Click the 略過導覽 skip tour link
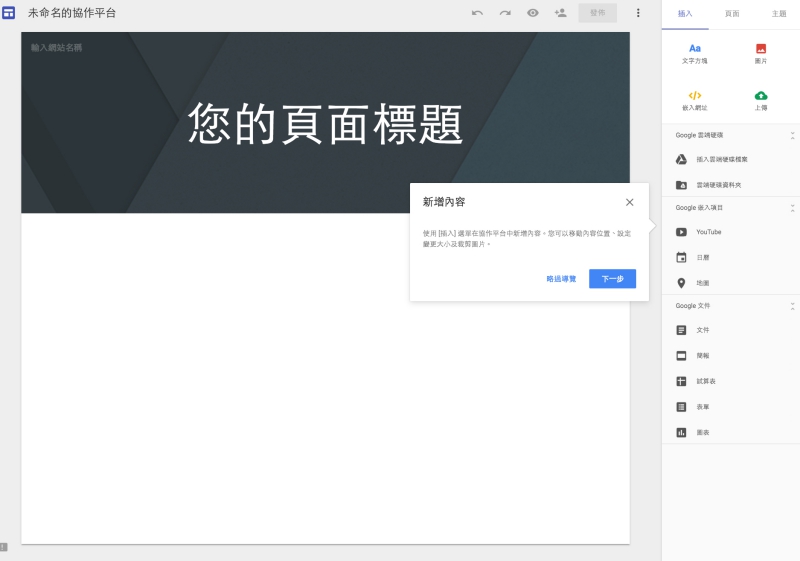Image resolution: width=800 pixels, height=561 pixels. [561, 279]
